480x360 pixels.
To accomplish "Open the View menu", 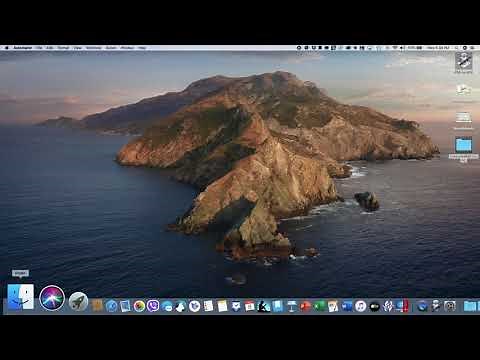I will pyautogui.click(x=78, y=48).
